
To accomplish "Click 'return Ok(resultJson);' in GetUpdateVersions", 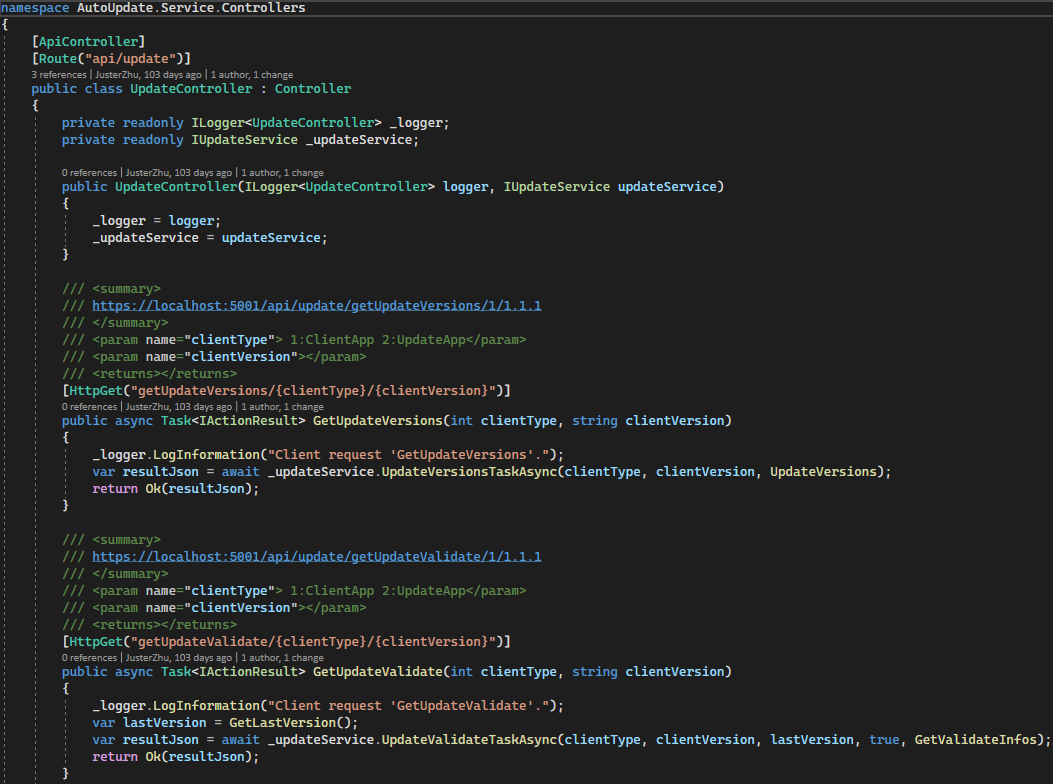I will [x=175, y=489].
